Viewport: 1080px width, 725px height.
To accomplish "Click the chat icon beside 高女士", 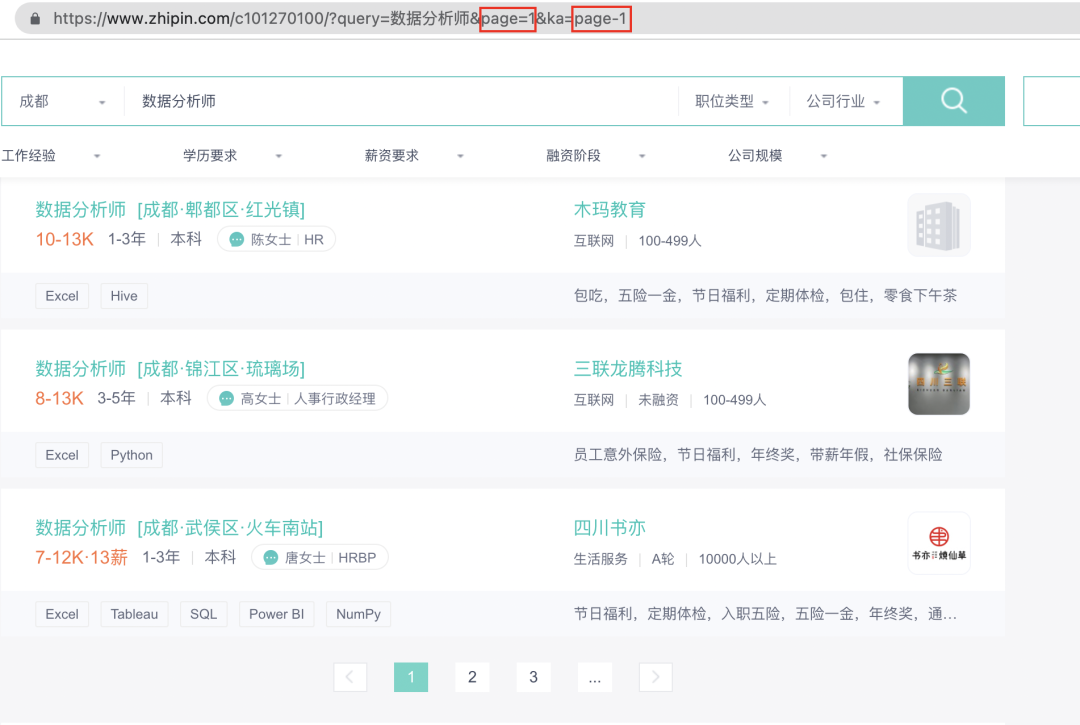I will click(227, 398).
